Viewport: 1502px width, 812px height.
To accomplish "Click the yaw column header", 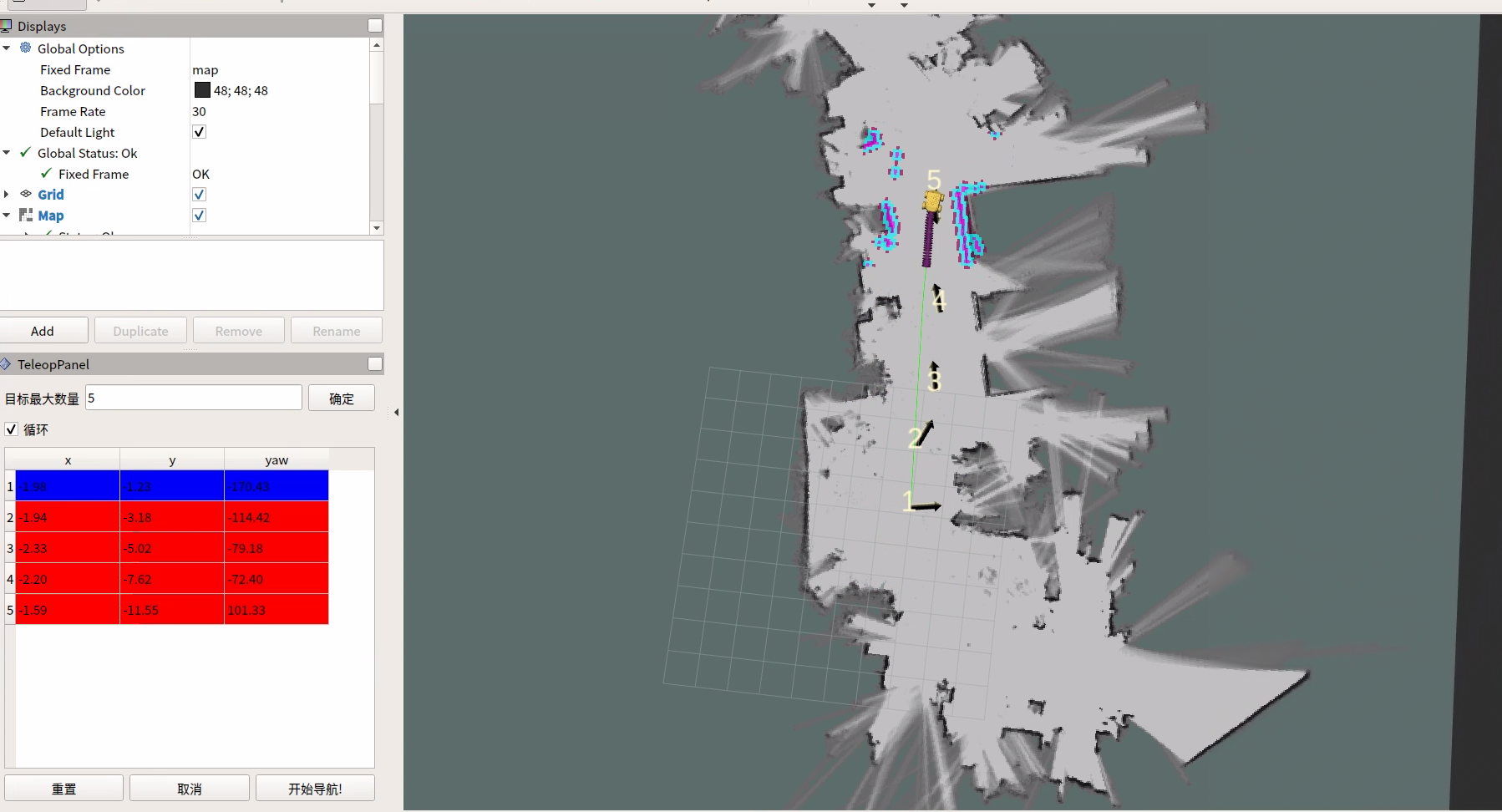I will click(x=276, y=460).
